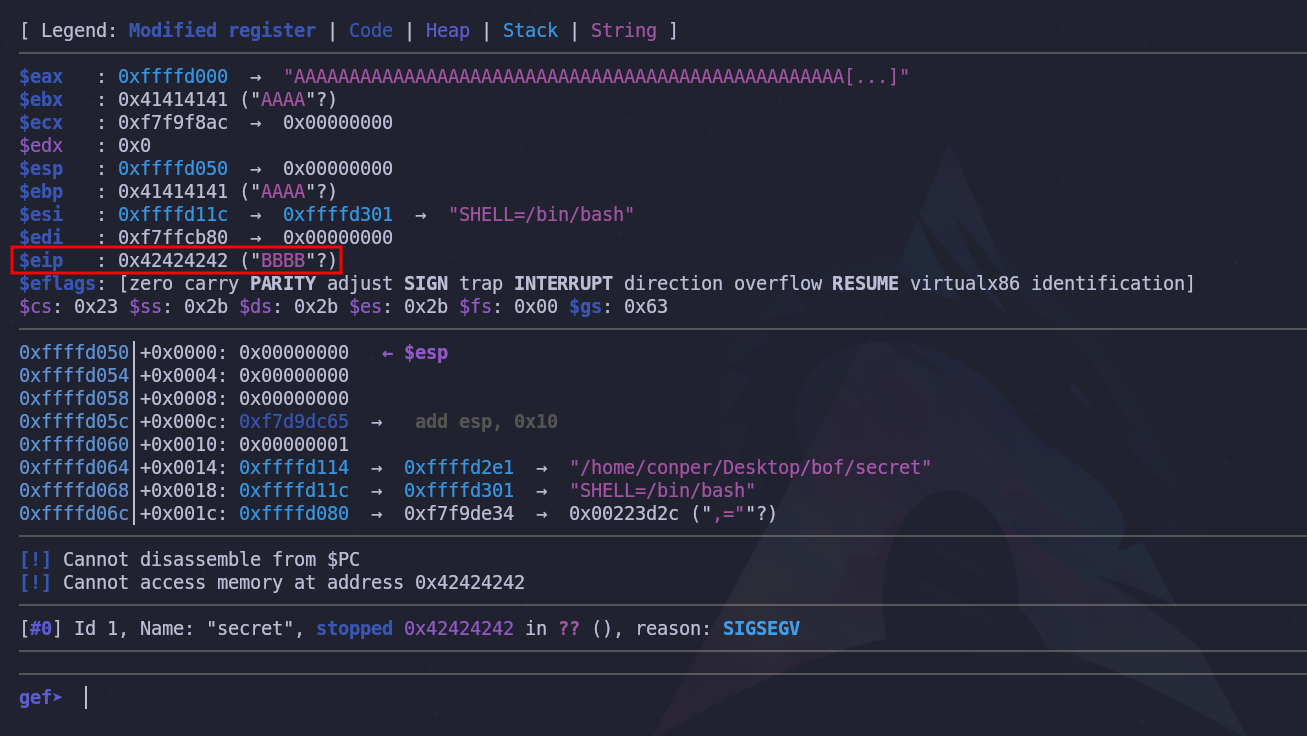Click the $eax register name
The image size is (1307, 736).
(41, 77)
